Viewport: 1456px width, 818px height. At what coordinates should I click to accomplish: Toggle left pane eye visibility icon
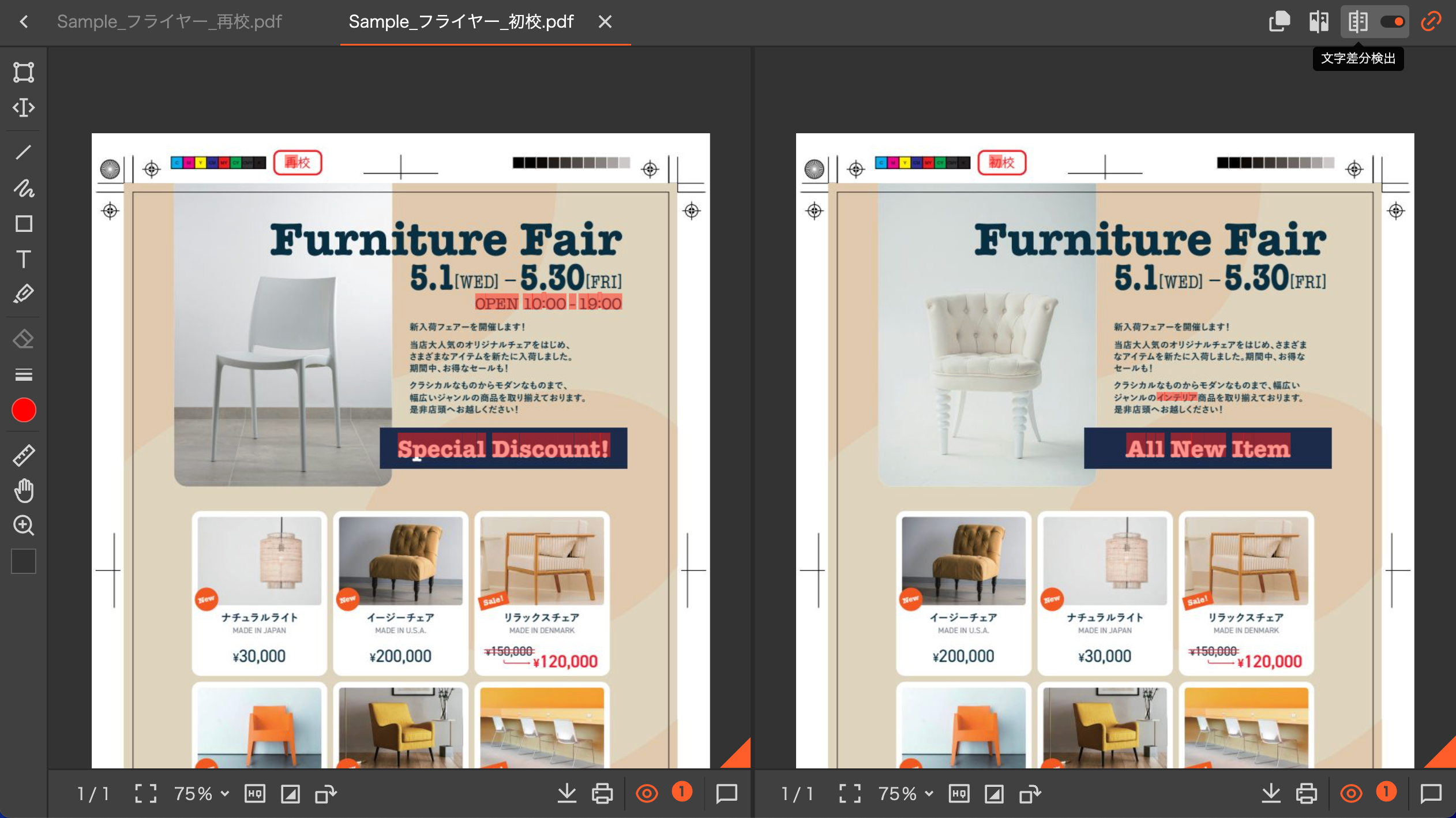coord(647,794)
